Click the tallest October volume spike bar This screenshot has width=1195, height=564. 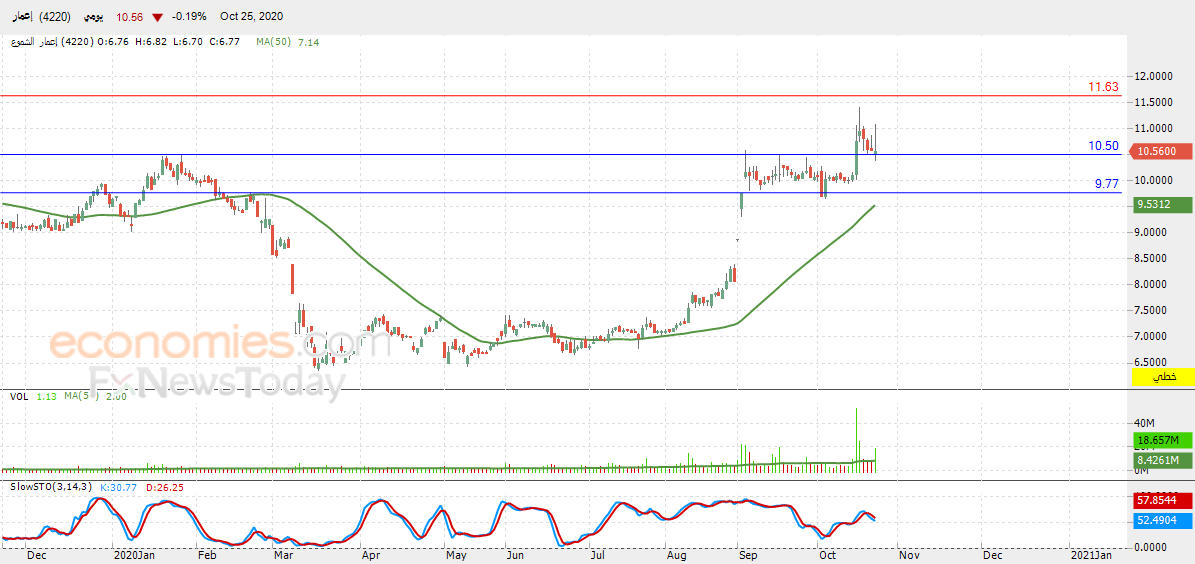point(857,440)
